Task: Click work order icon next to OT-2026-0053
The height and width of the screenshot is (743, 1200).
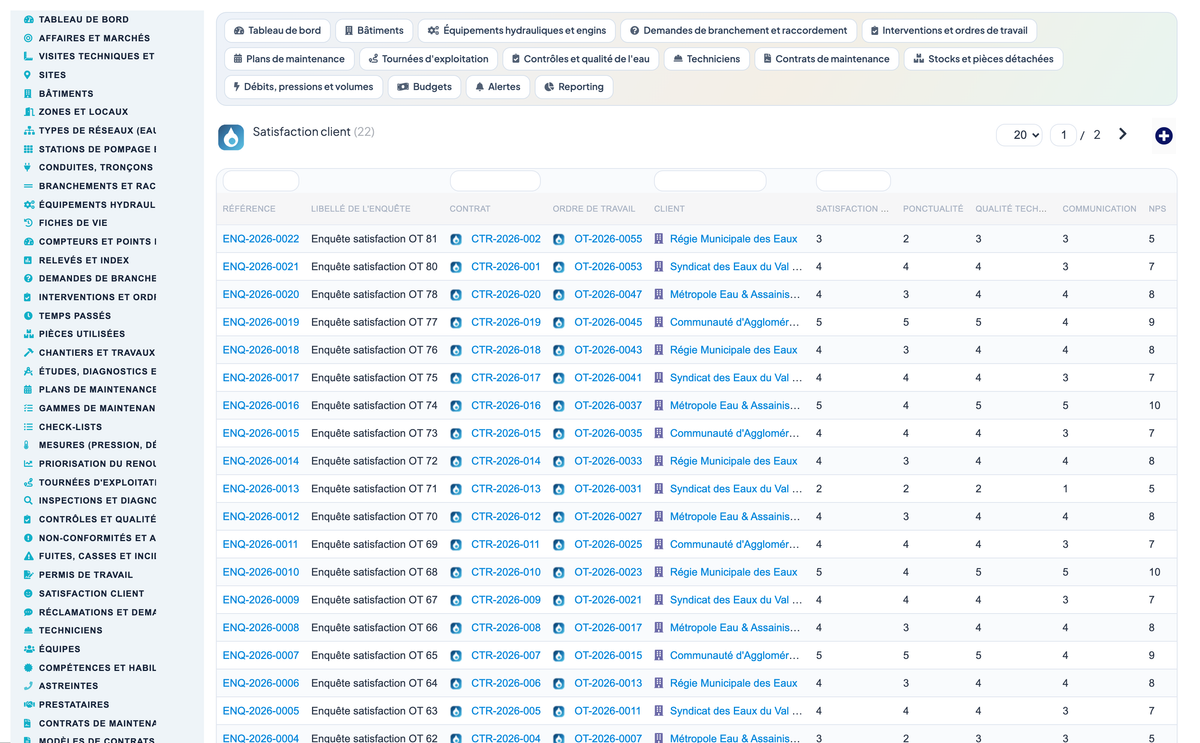Action: click(x=559, y=268)
